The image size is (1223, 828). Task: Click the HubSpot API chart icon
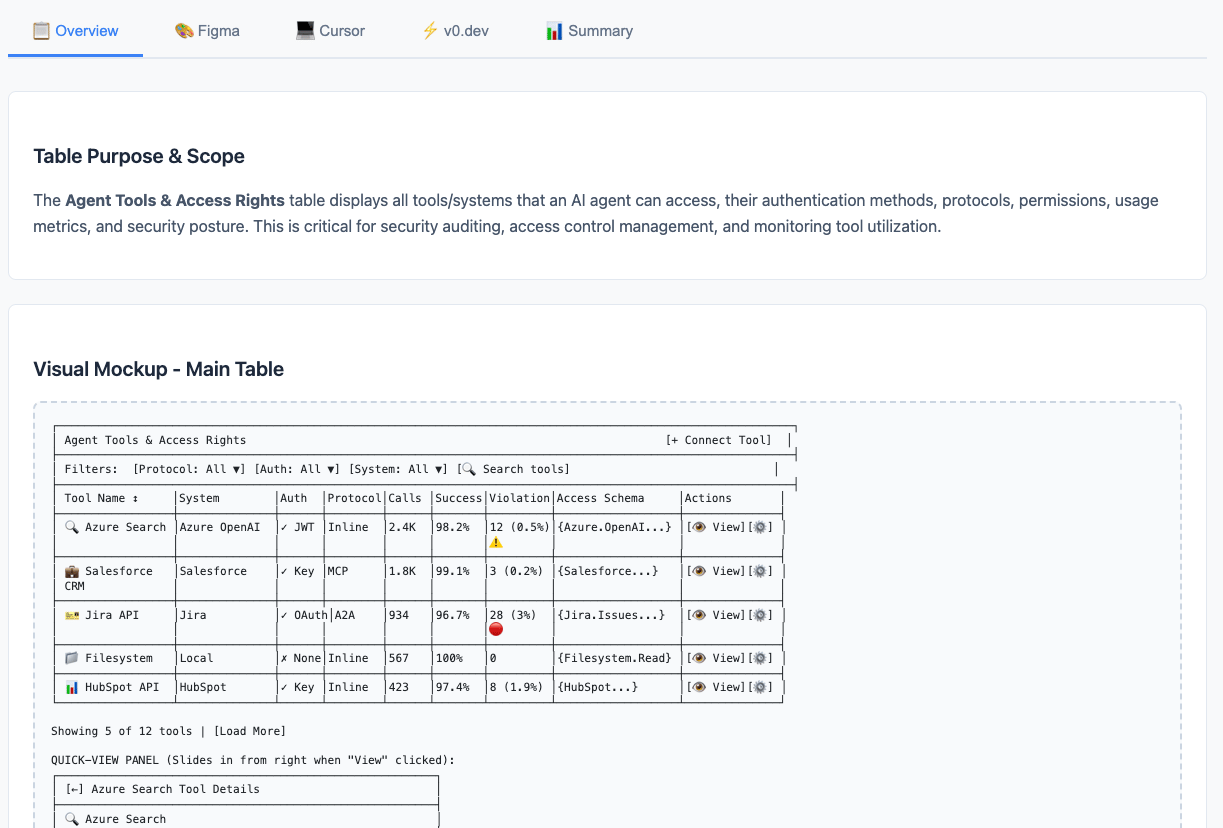(72, 687)
